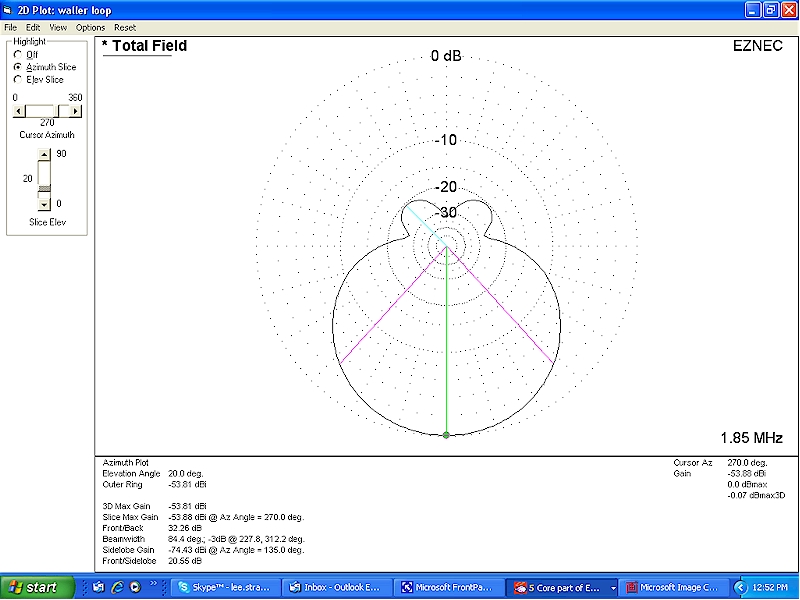The height and width of the screenshot is (600, 800).
Task: Click Reset in the menu bar
Action: (125, 27)
